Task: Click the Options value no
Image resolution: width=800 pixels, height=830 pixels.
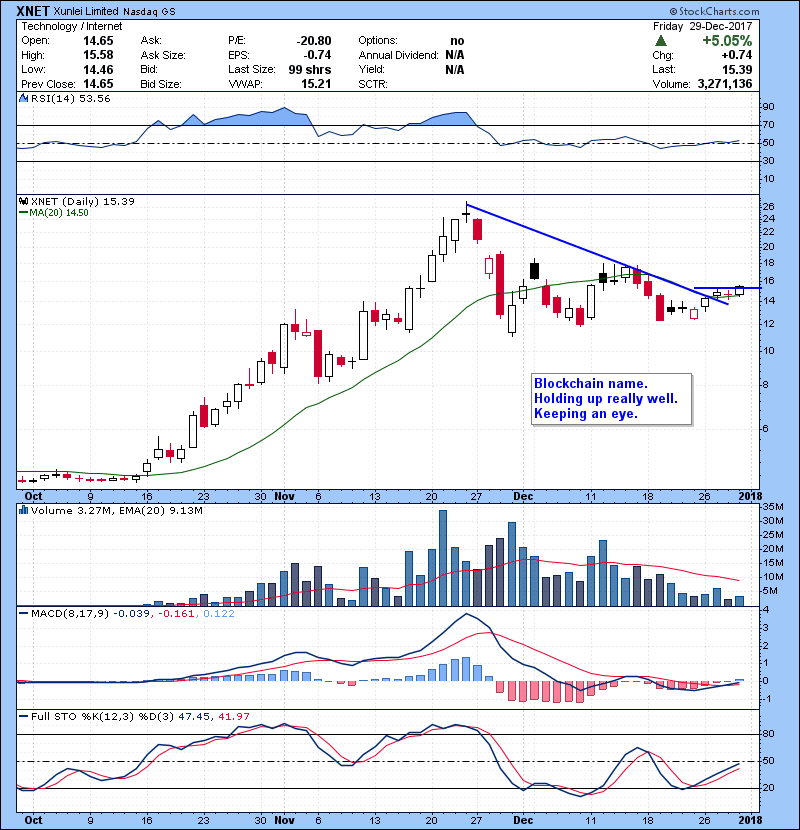Action: 457,41
